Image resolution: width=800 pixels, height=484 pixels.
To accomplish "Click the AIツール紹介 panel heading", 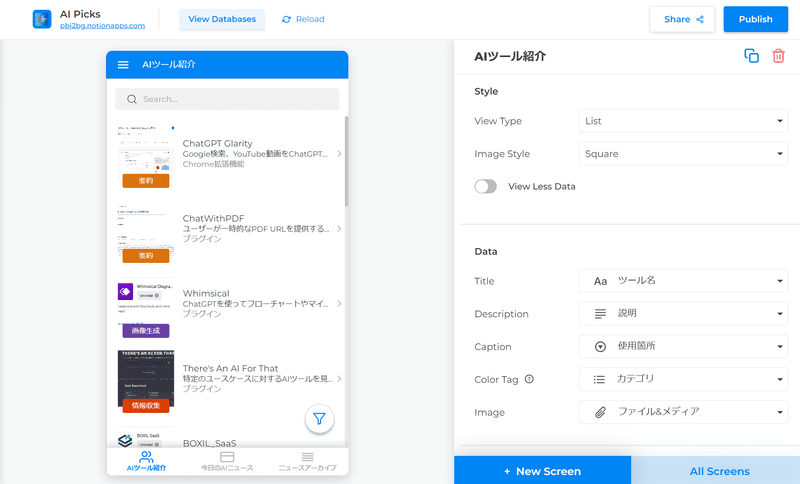I will (510, 56).
